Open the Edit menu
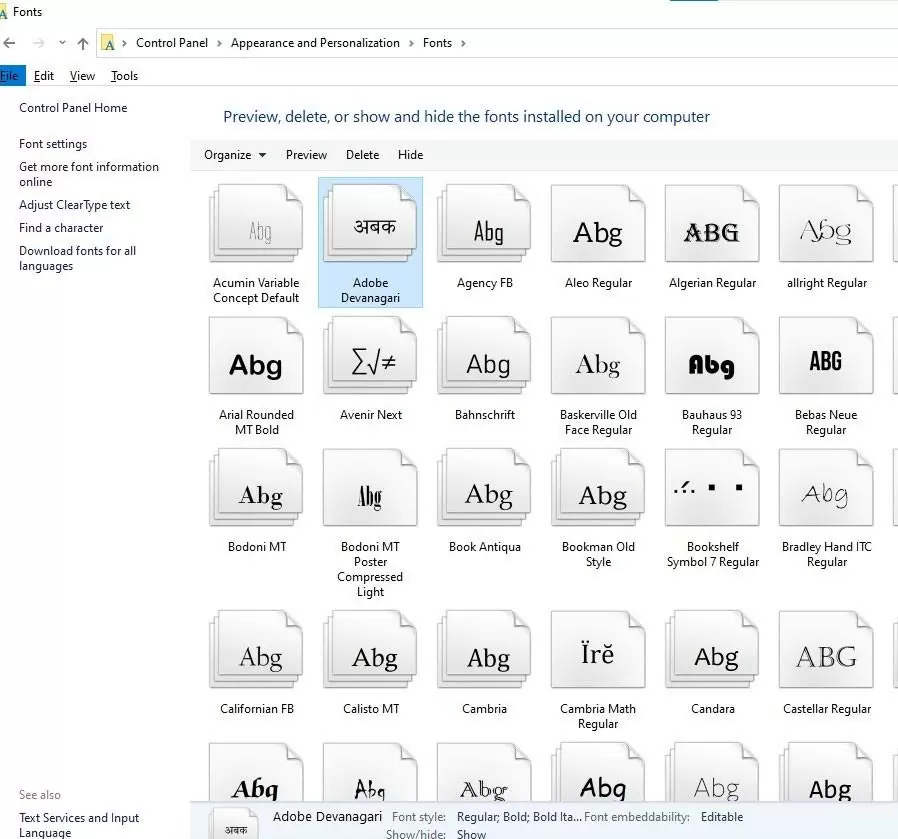This screenshot has height=839, width=898. click(x=44, y=76)
